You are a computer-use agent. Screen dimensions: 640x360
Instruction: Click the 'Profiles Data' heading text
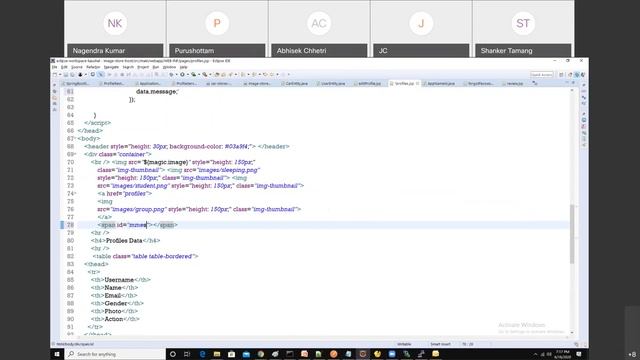click(124, 241)
